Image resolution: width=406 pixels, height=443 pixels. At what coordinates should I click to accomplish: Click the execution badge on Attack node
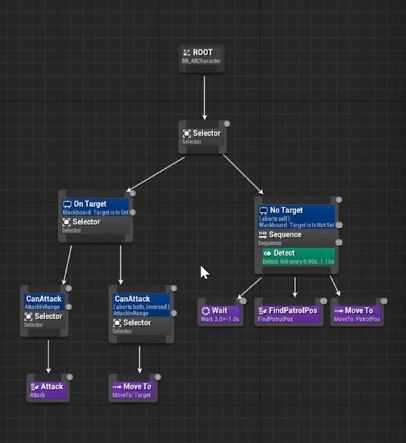tap(70, 377)
